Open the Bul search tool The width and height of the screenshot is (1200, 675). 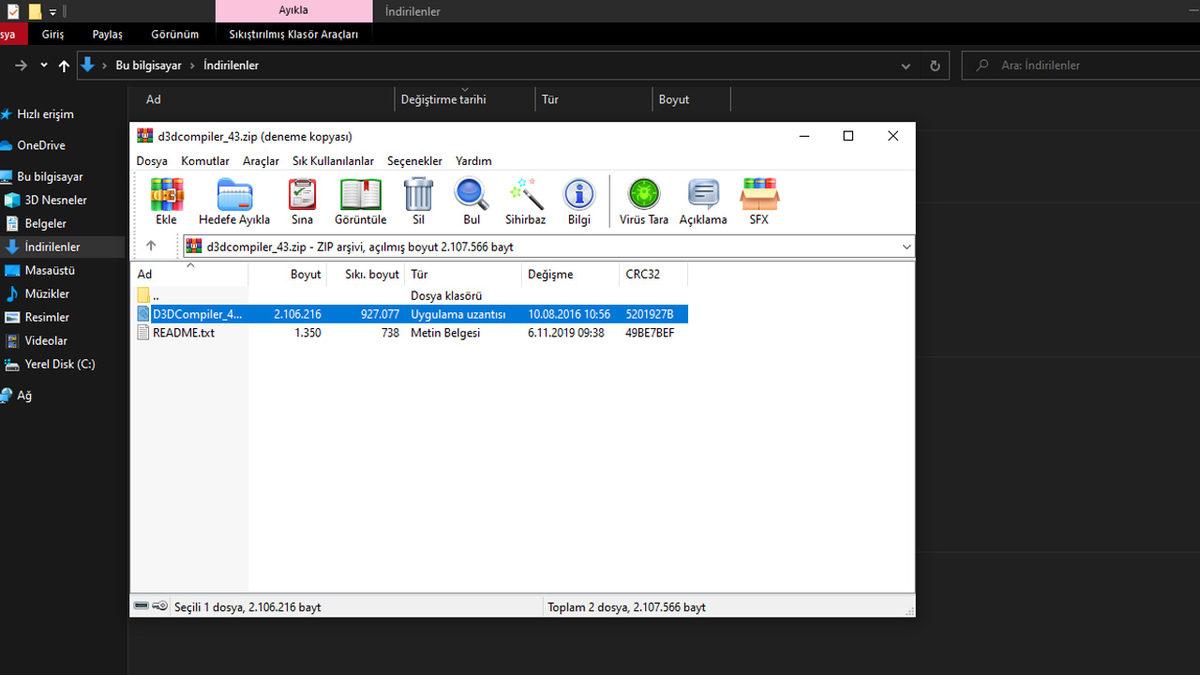pos(471,200)
